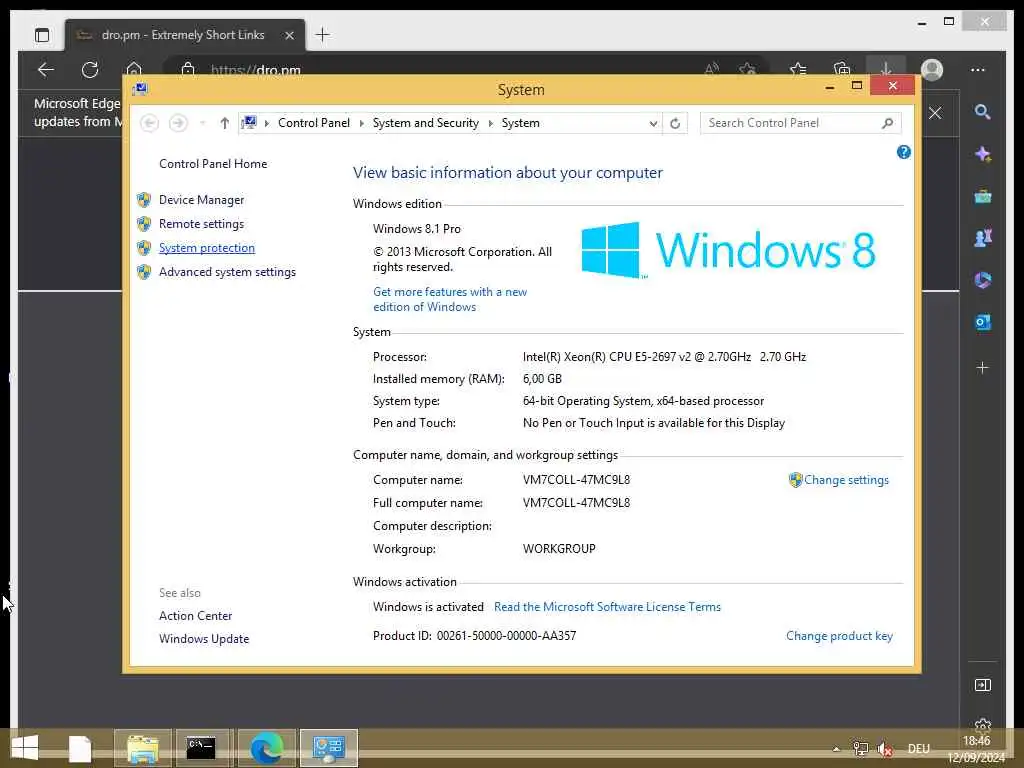This screenshot has width=1024, height=768.
Task: Click the Control Panel forward arrow
Action: tap(178, 123)
